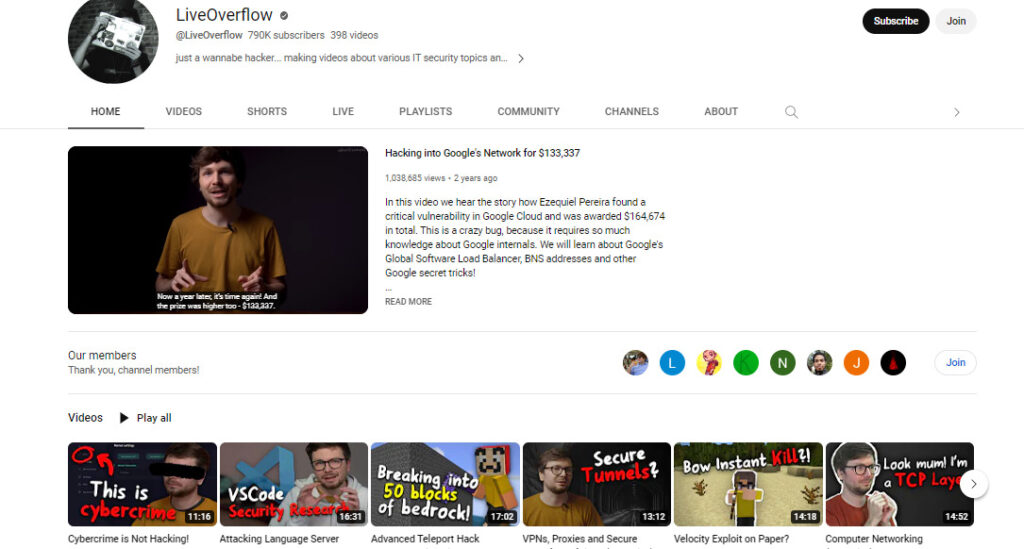Click the verified badge next to LiveOverflow
1024x549 pixels.
point(284,16)
